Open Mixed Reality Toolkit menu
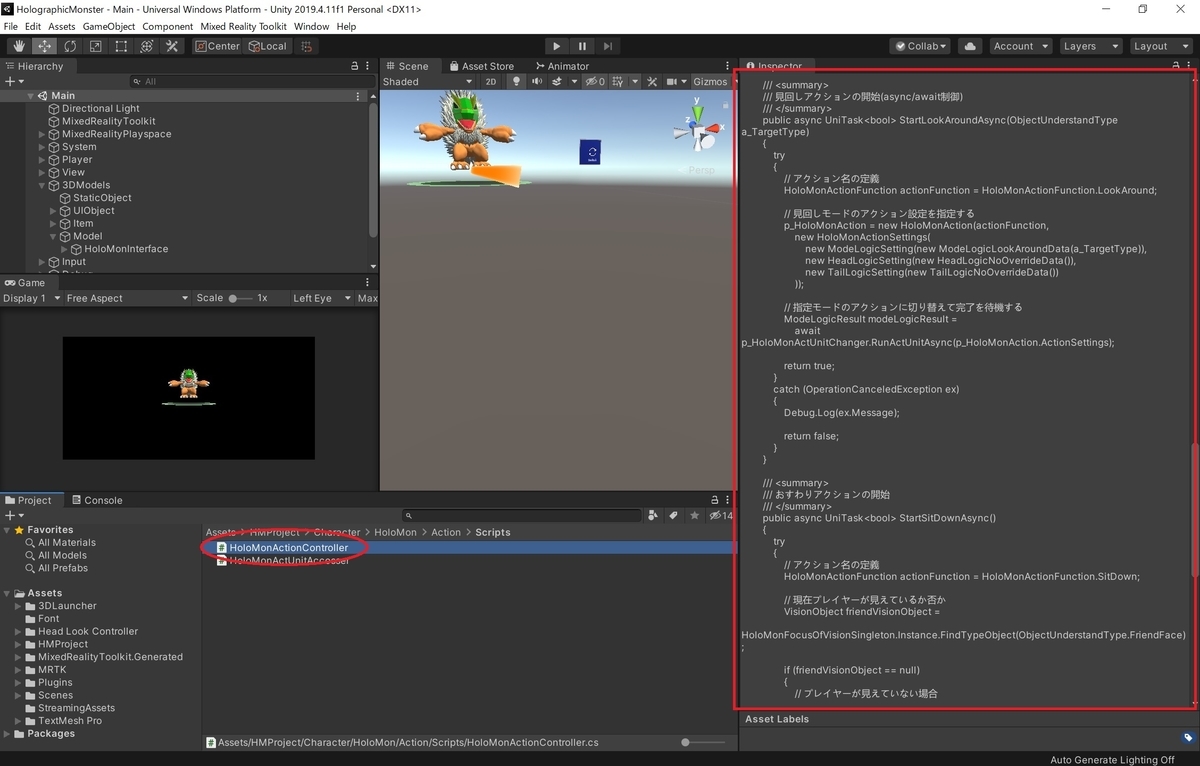The height and width of the screenshot is (766, 1200). (243, 26)
